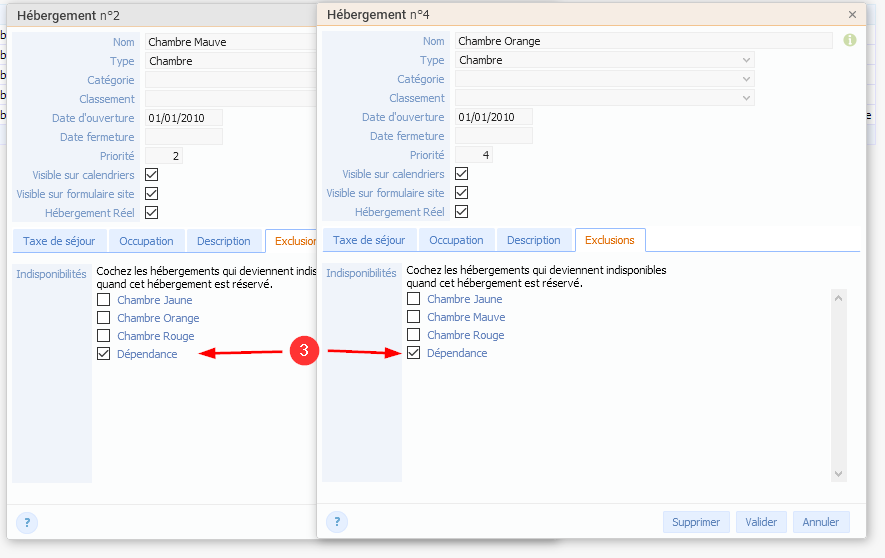Select Description tab in Hébergement n°2
Image resolution: width=885 pixels, height=558 pixels.
coord(223,241)
